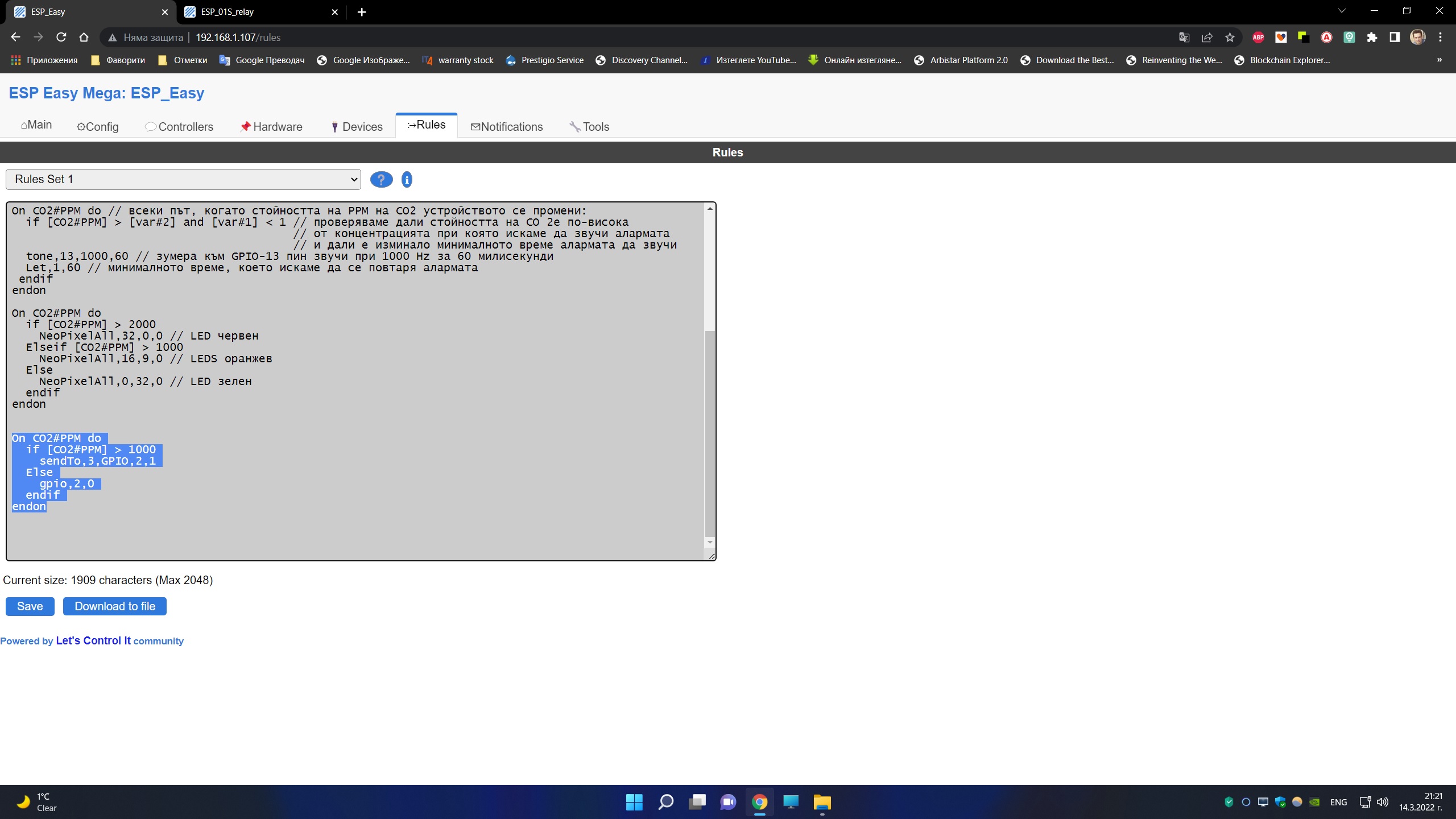
Task: Open the clock showing 21:21
Action: tap(1420, 802)
